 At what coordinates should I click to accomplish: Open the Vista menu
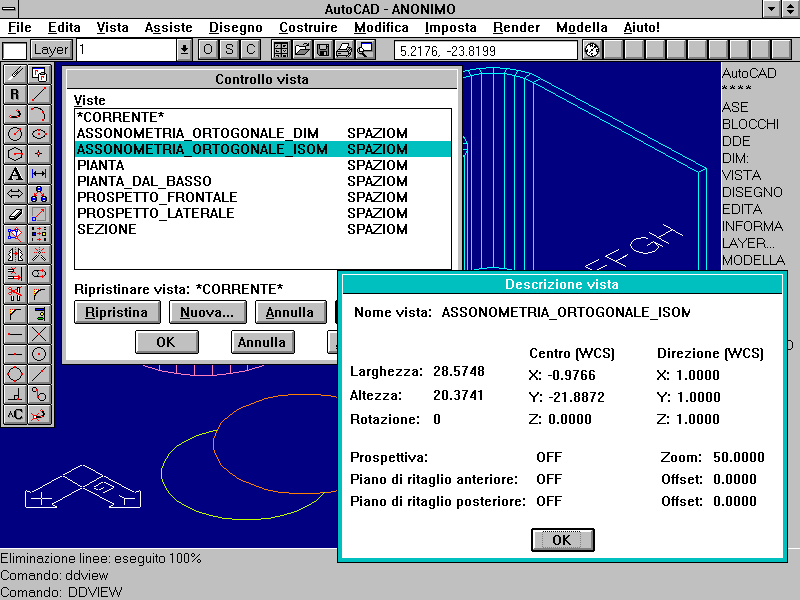point(112,28)
